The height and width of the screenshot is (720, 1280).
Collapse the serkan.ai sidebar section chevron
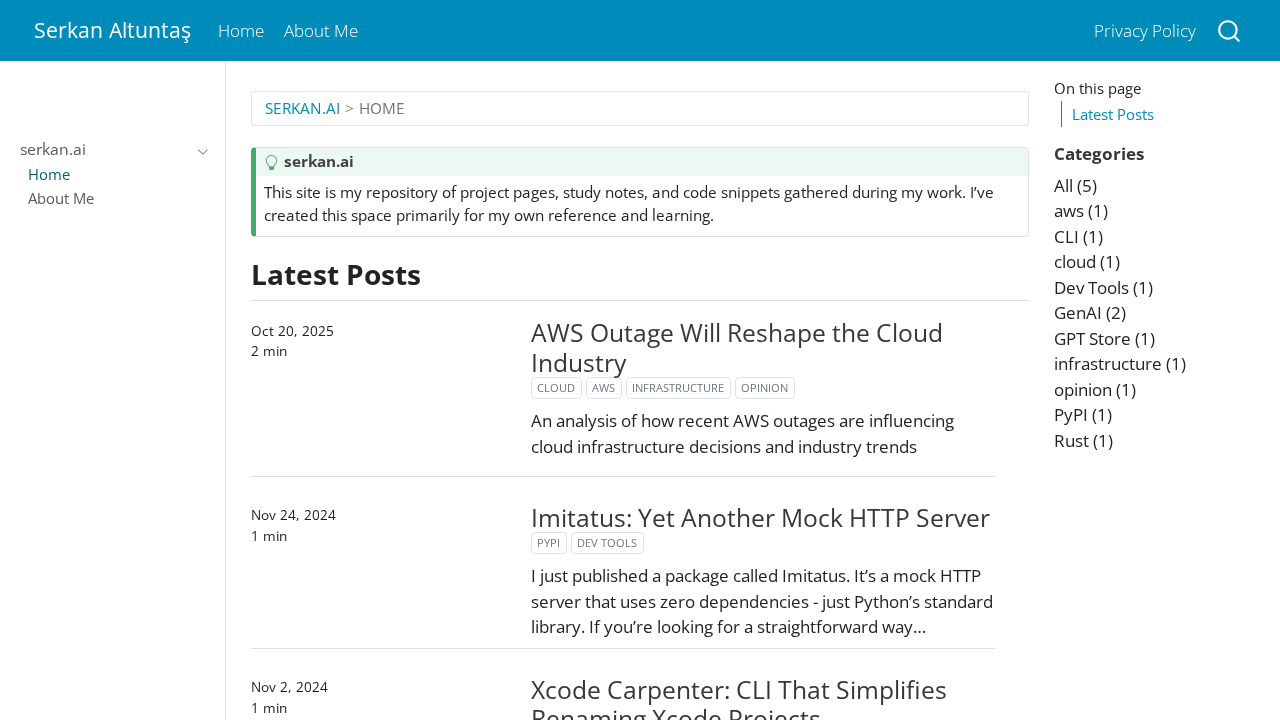click(203, 151)
